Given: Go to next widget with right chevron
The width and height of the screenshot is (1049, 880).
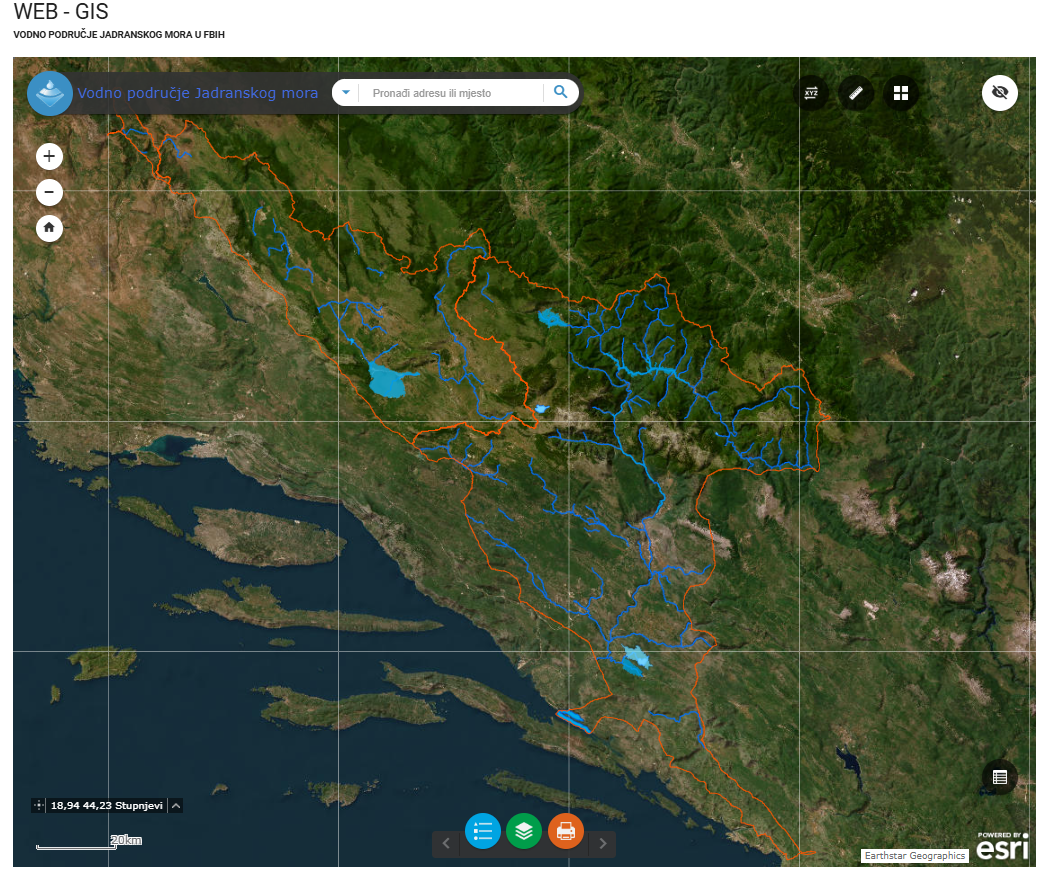Looking at the screenshot, I should click(x=603, y=843).
